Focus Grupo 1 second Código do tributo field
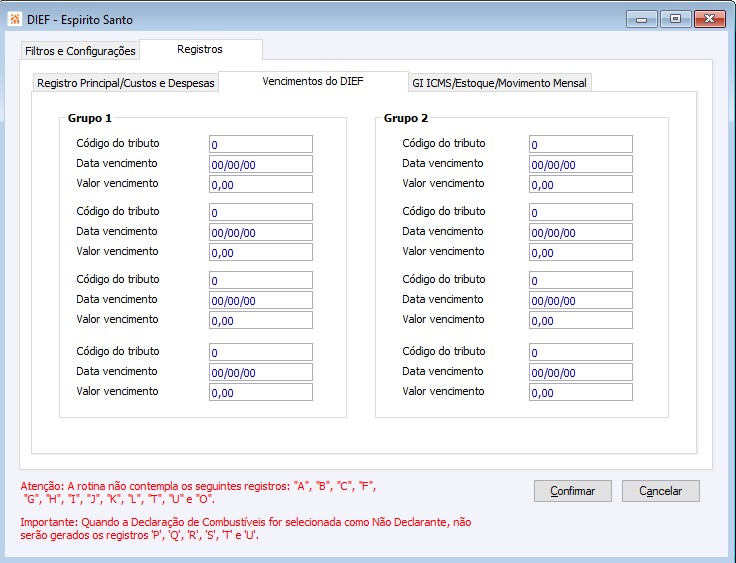 click(x=261, y=212)
